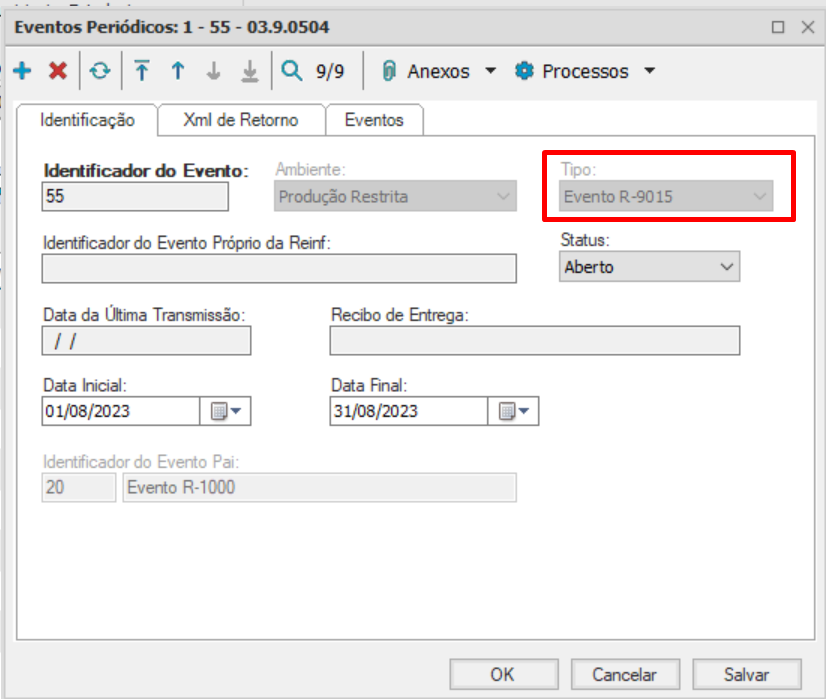Click the Anexos paperclip icon
This screenshot has width=826, height=699.
pos(389,71)
